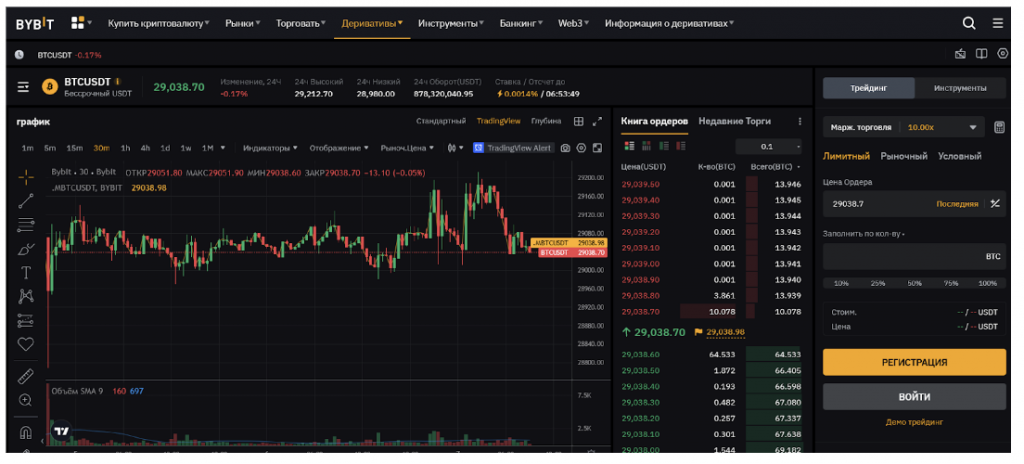Toggle the magnet mode icon
1024x464 pixels.
pyautogui.click(x=25, y=432)
